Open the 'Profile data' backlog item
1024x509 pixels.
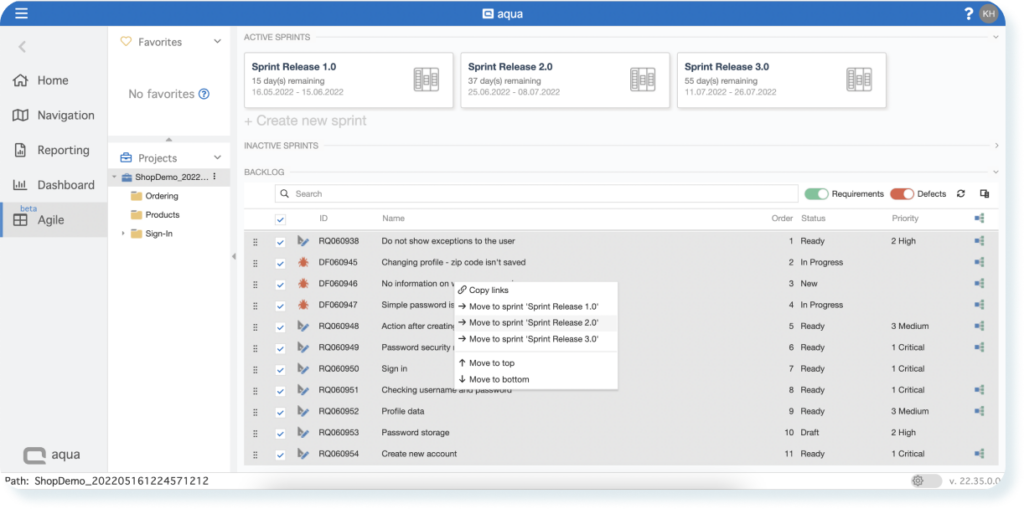coord(403,412)
